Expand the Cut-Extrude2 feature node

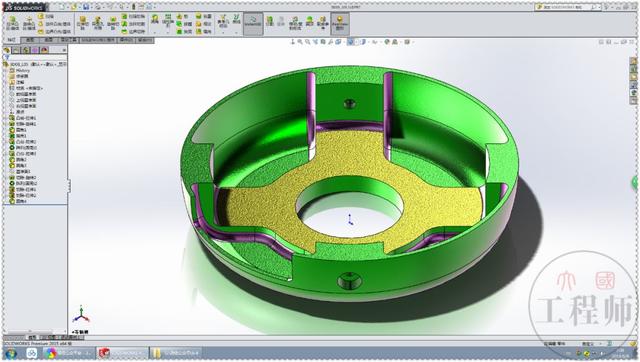click(x=5, y=195)
